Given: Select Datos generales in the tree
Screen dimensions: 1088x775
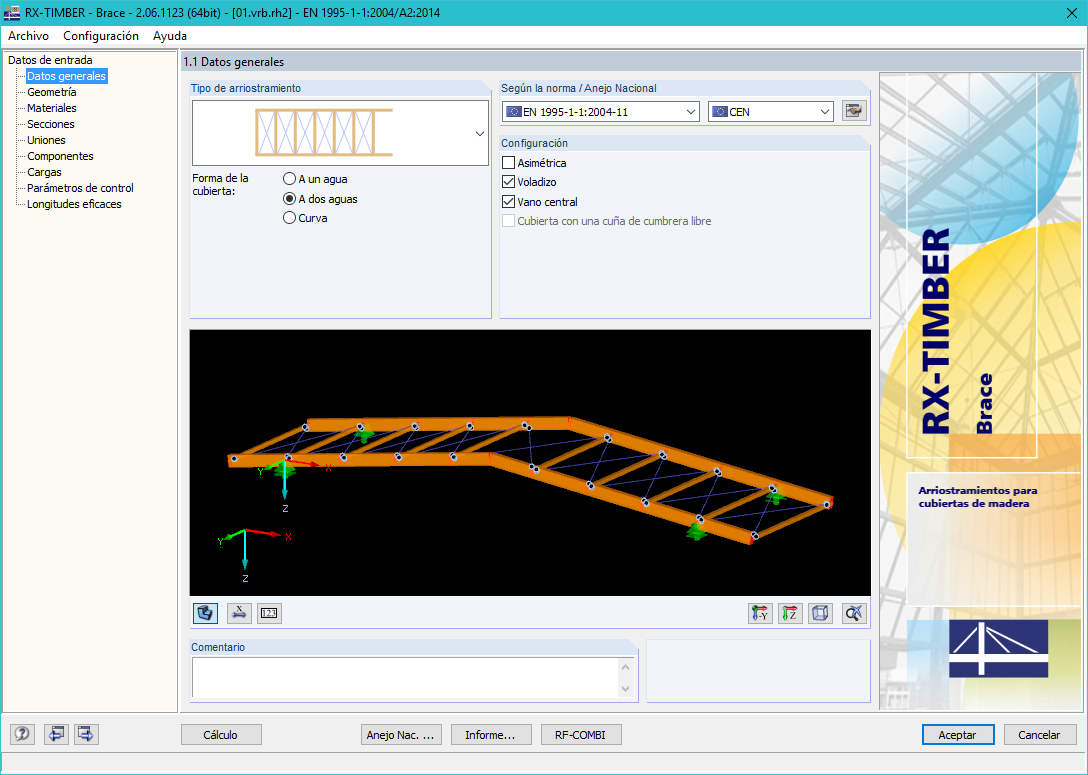Looking at the screenshot, I should point(67,76).
